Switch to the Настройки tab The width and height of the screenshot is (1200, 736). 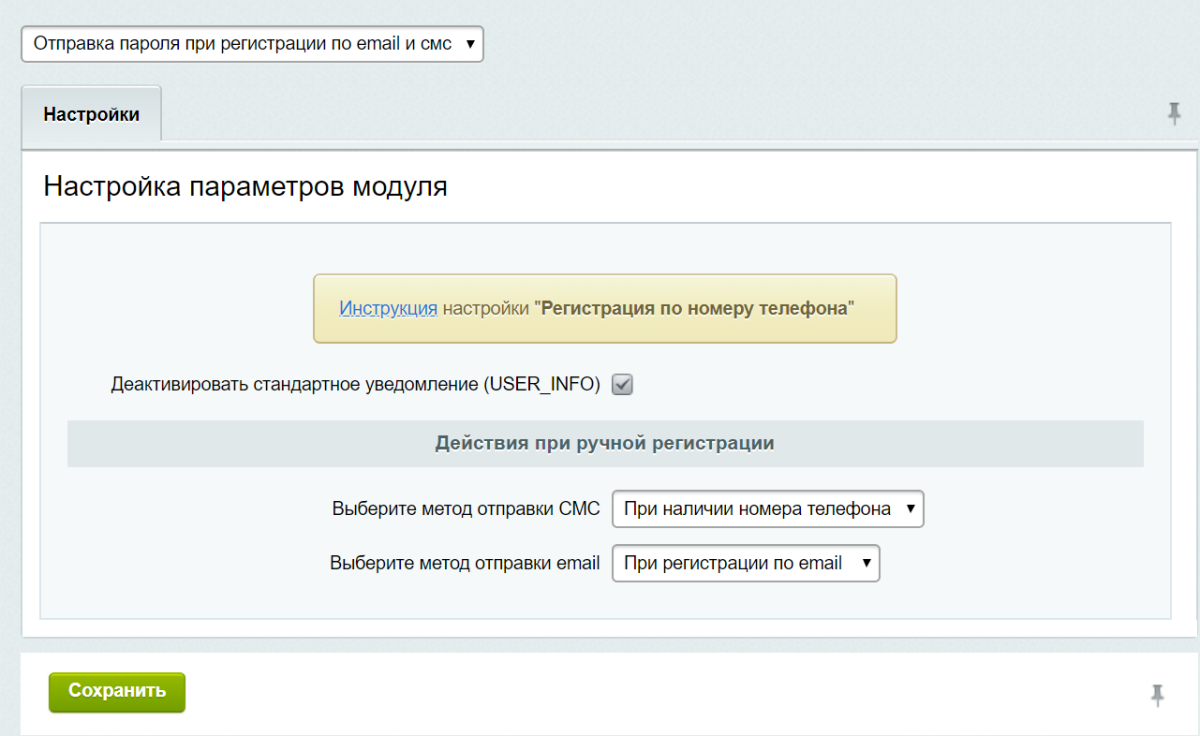(91, 113)
